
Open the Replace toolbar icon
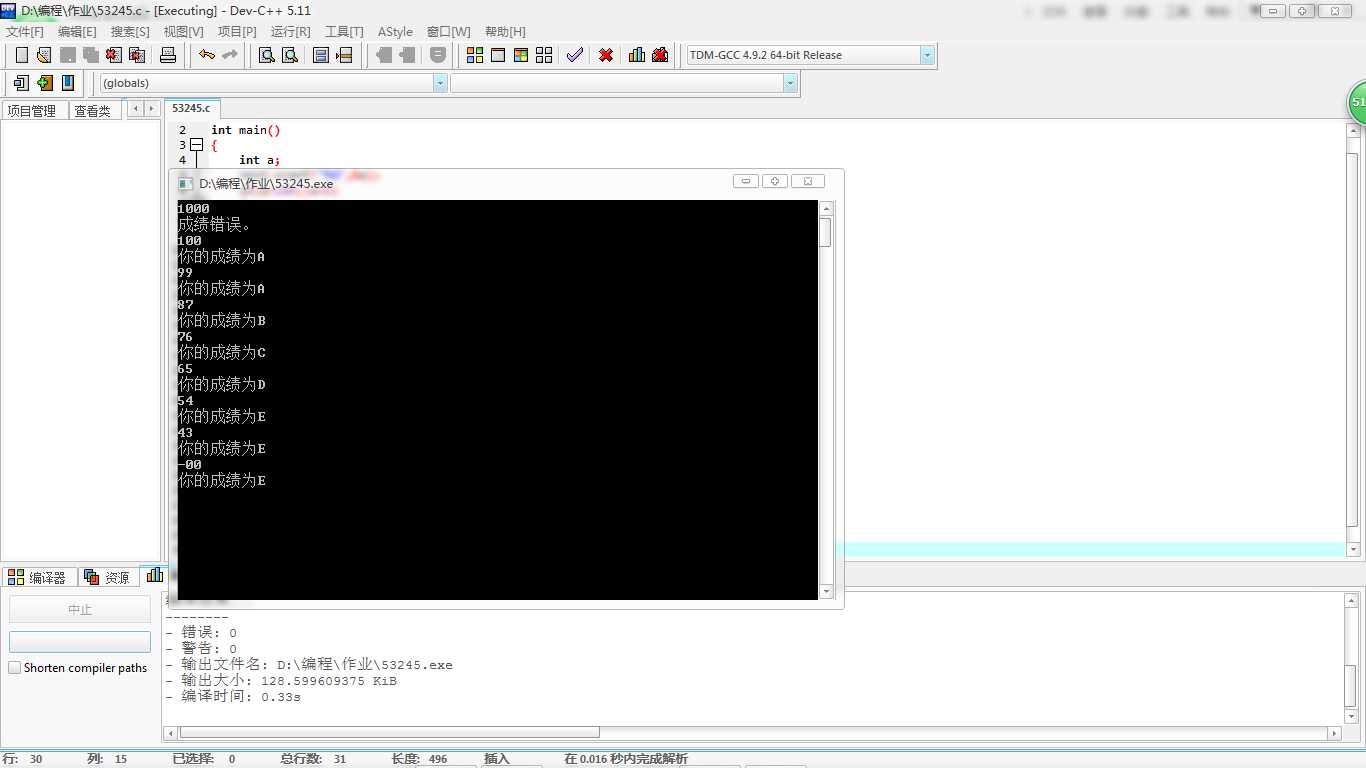(290, 55)
